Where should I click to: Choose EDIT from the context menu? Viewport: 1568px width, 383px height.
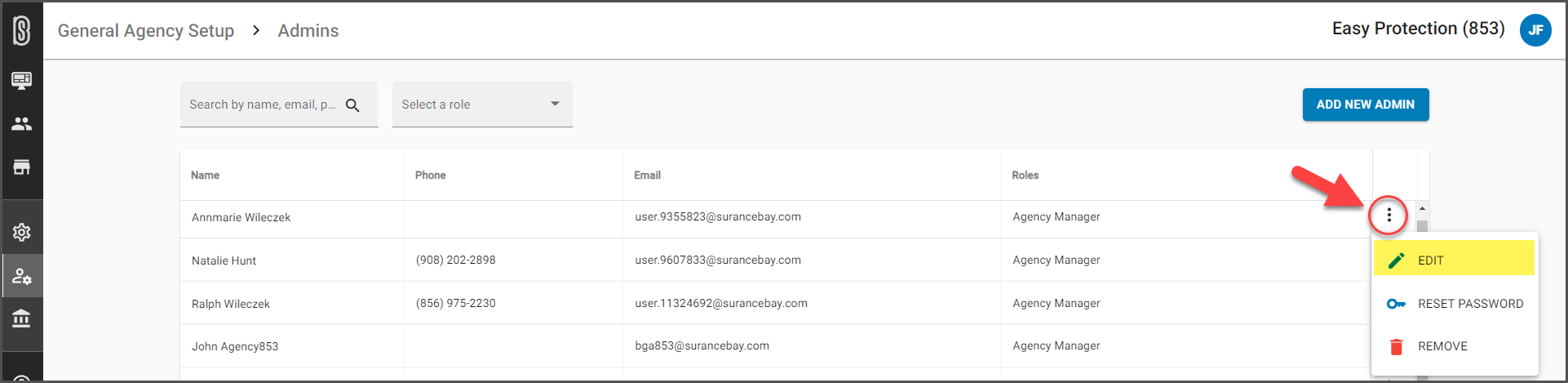pos(1455,260)
